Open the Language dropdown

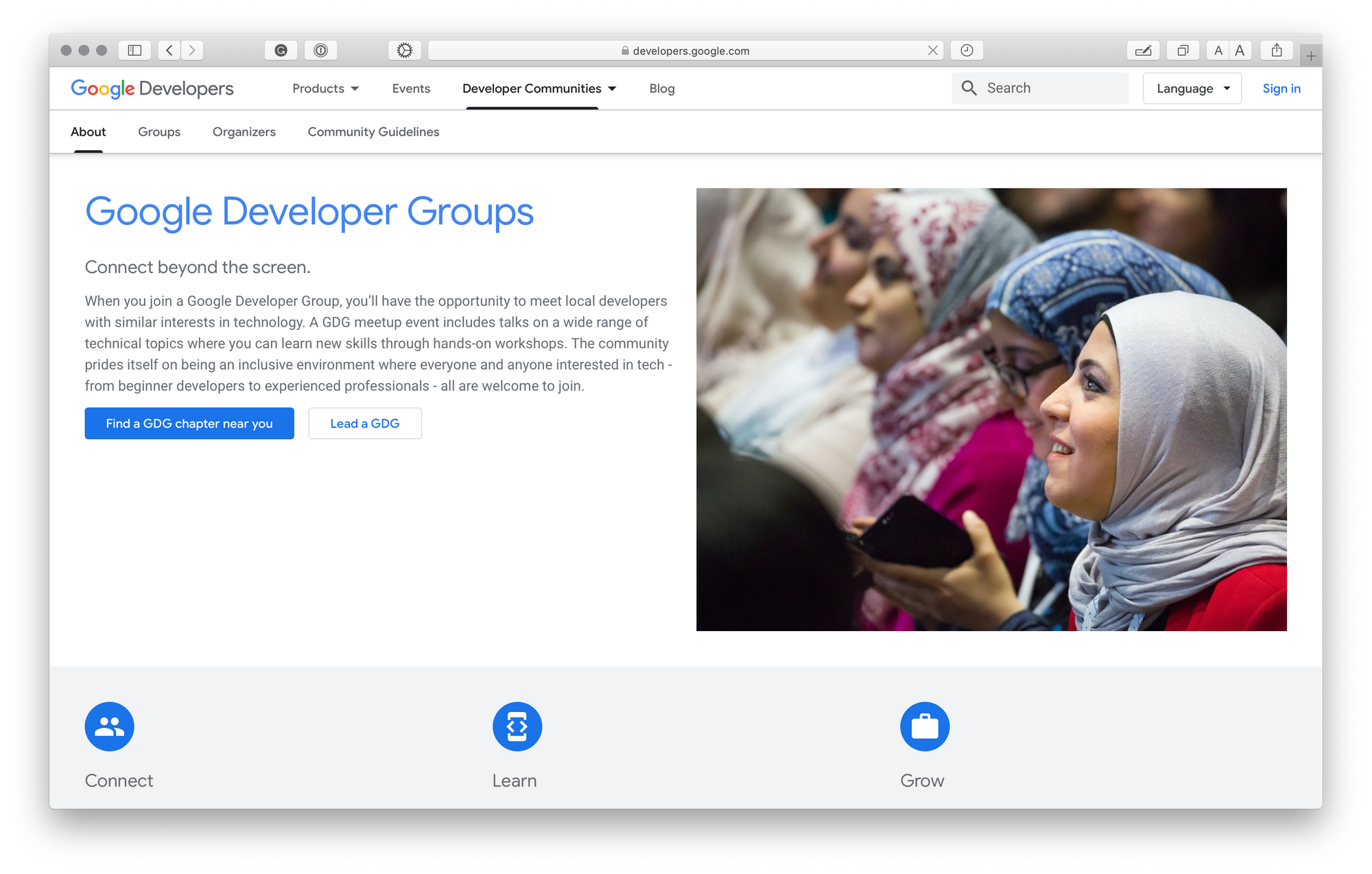point(1192,88)
